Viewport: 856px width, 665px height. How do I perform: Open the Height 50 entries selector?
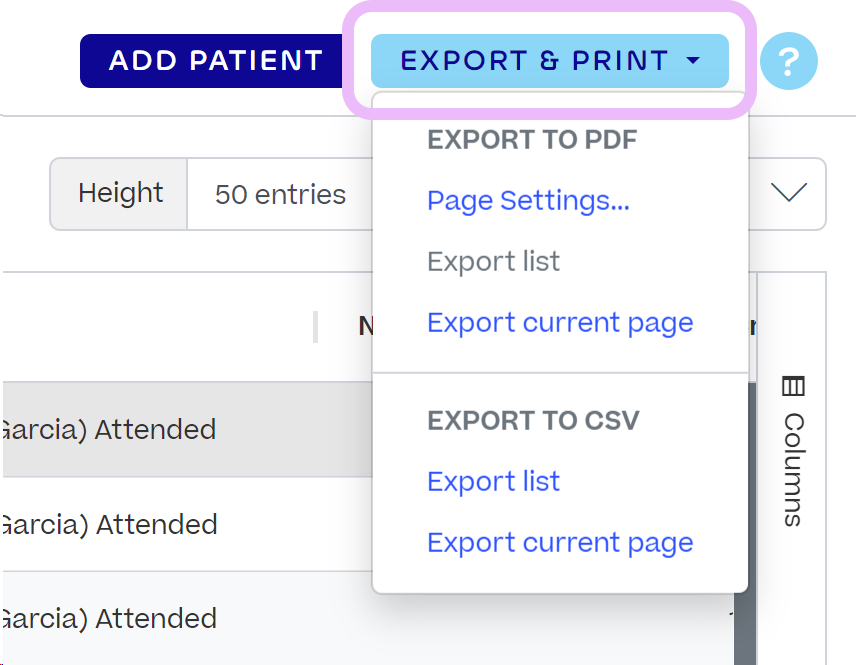280,194
